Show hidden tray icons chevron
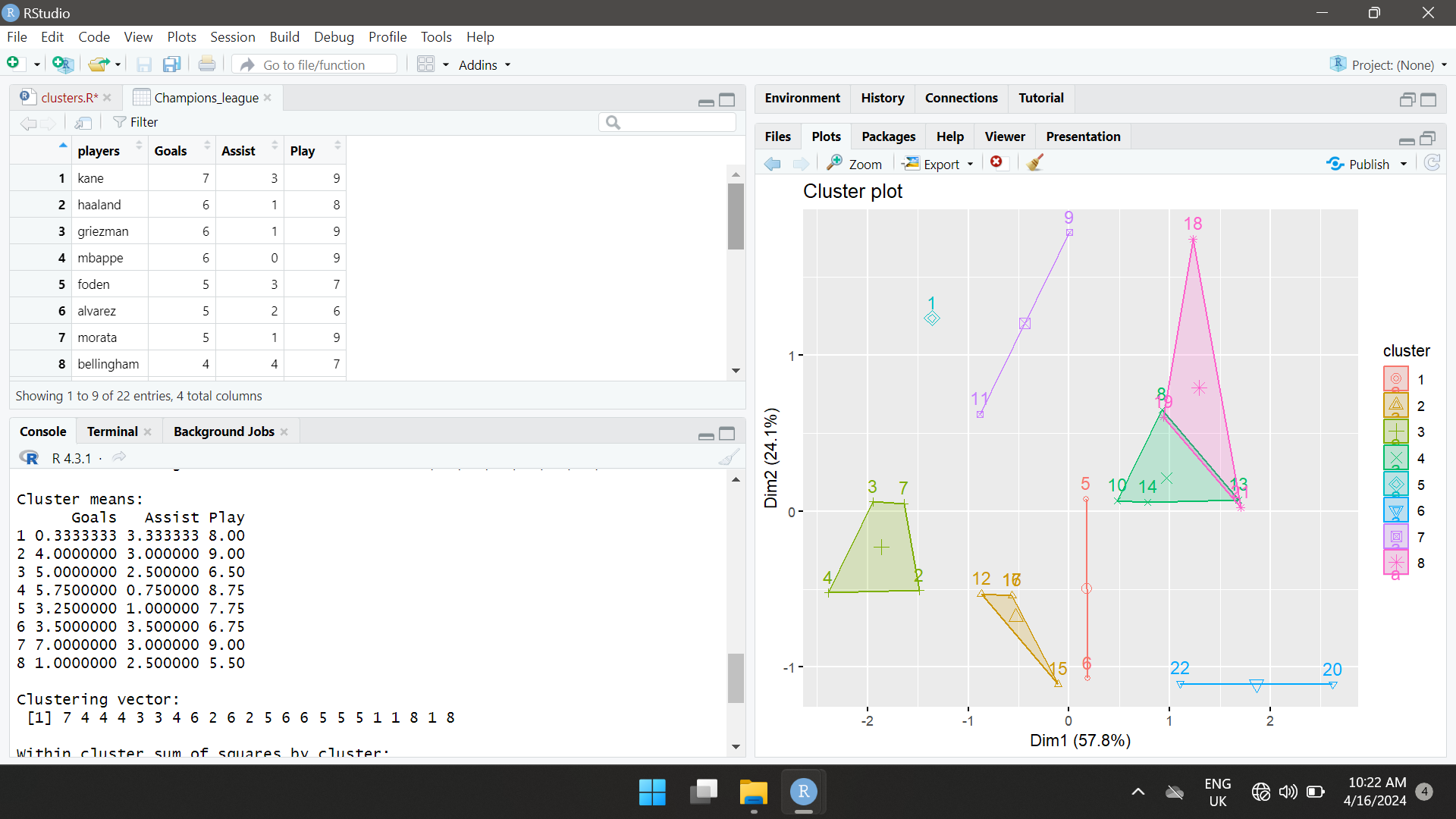The image size is (1456, 819). pyautogui.click(x=1138, y=792)
